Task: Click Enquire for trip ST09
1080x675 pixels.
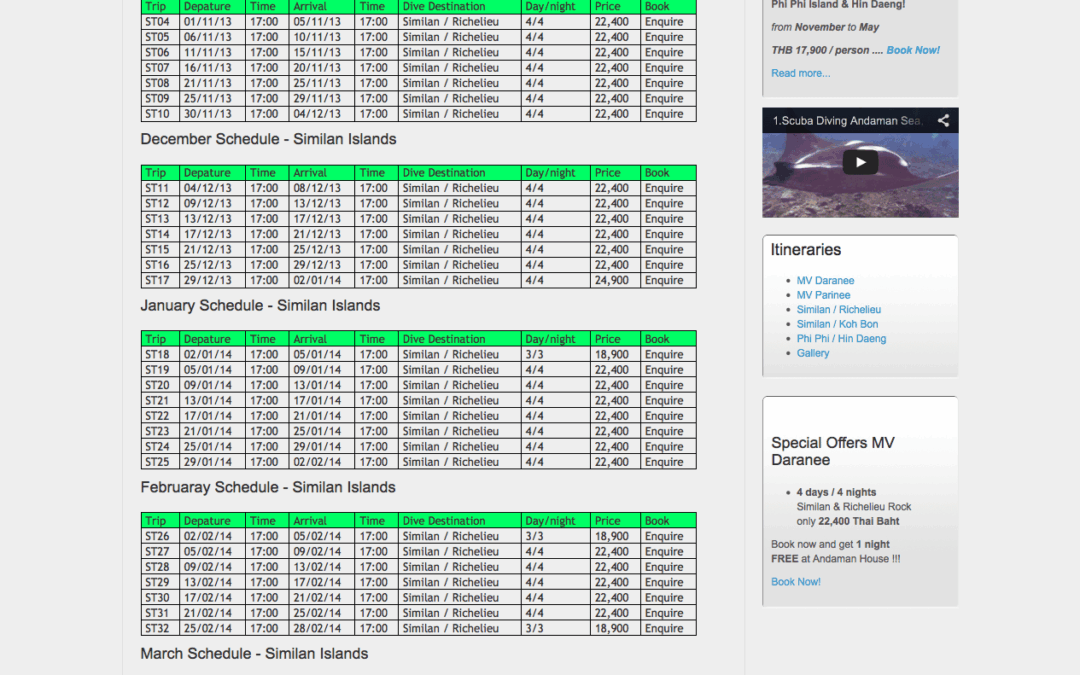Action: [664, 98]
